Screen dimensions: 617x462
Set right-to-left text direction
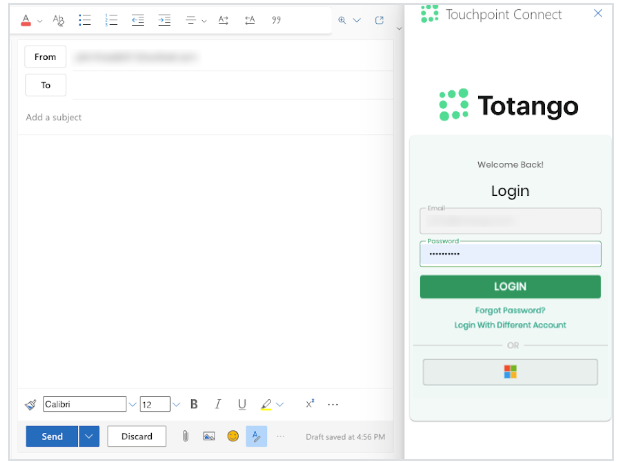pos(250,20)
